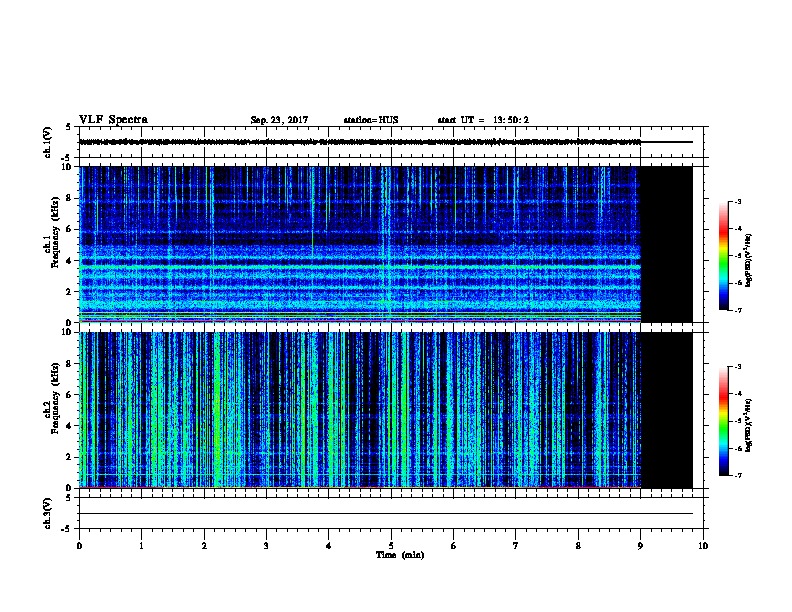This screenshot has height=612, width=792.
Task: Click the "Time (min)" x-axis label
Action: pos(400,555)
